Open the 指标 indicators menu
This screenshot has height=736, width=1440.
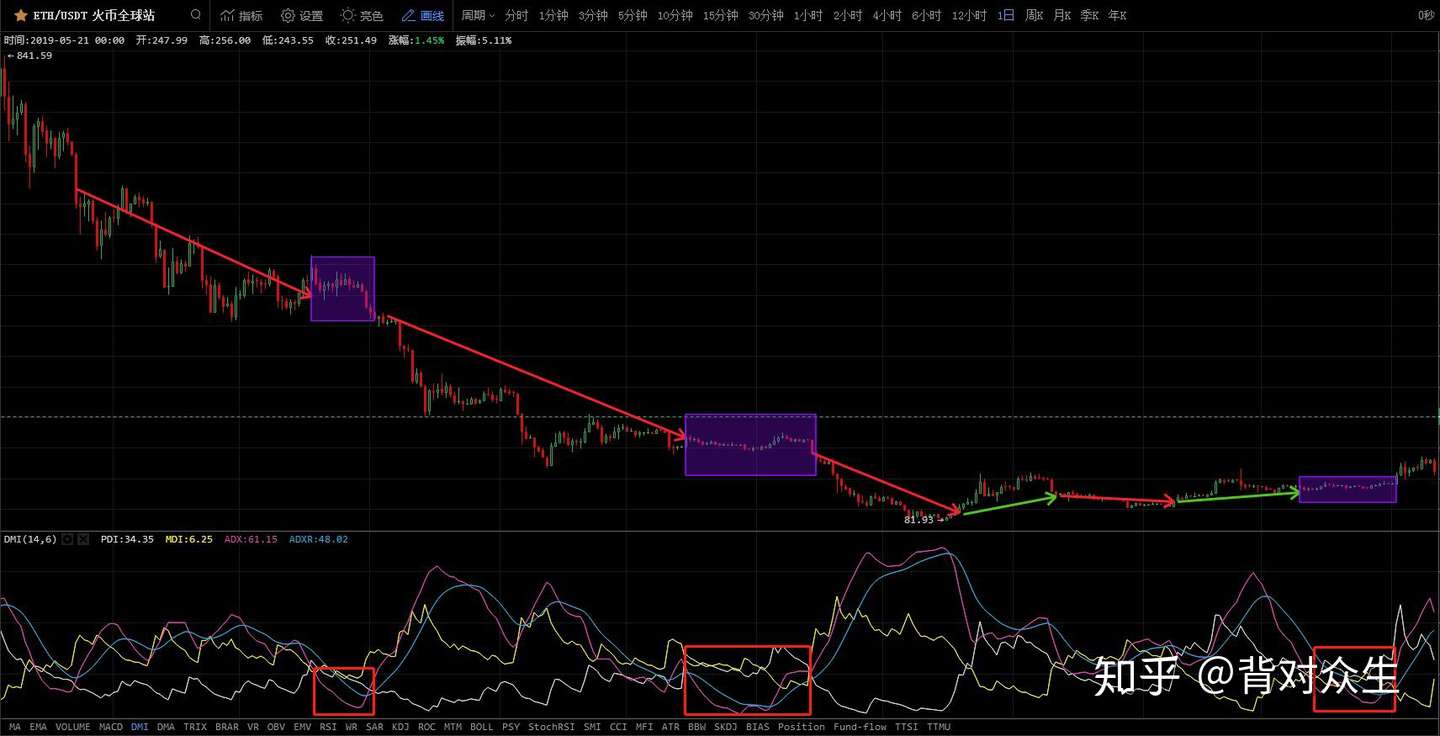241,16
